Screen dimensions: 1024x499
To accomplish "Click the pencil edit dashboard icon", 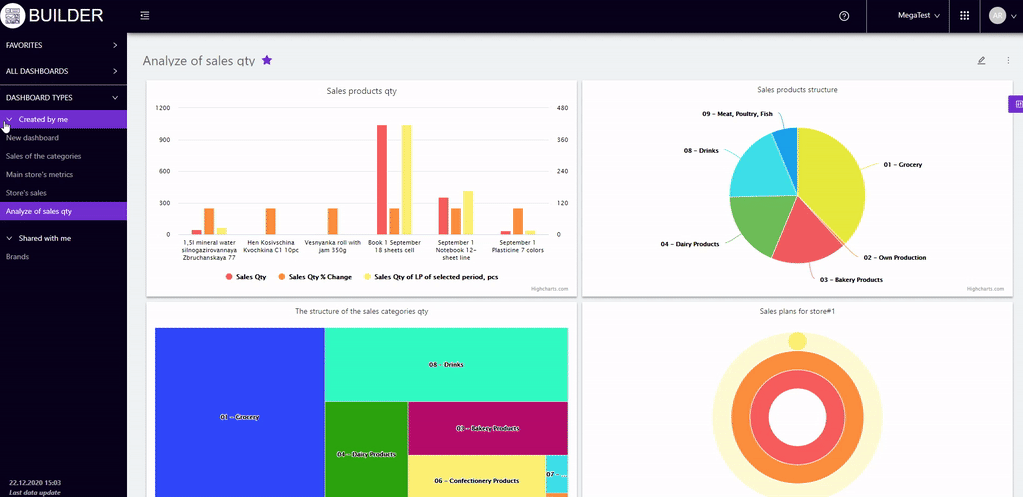I will coord(981,61).
